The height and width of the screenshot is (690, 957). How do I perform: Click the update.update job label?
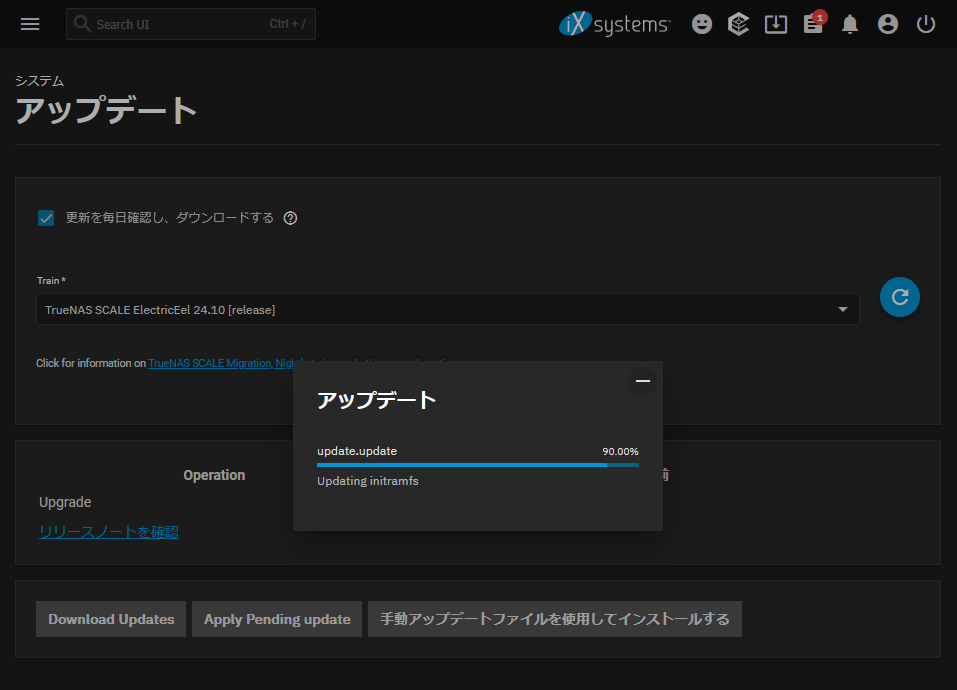tap(357, 451)
